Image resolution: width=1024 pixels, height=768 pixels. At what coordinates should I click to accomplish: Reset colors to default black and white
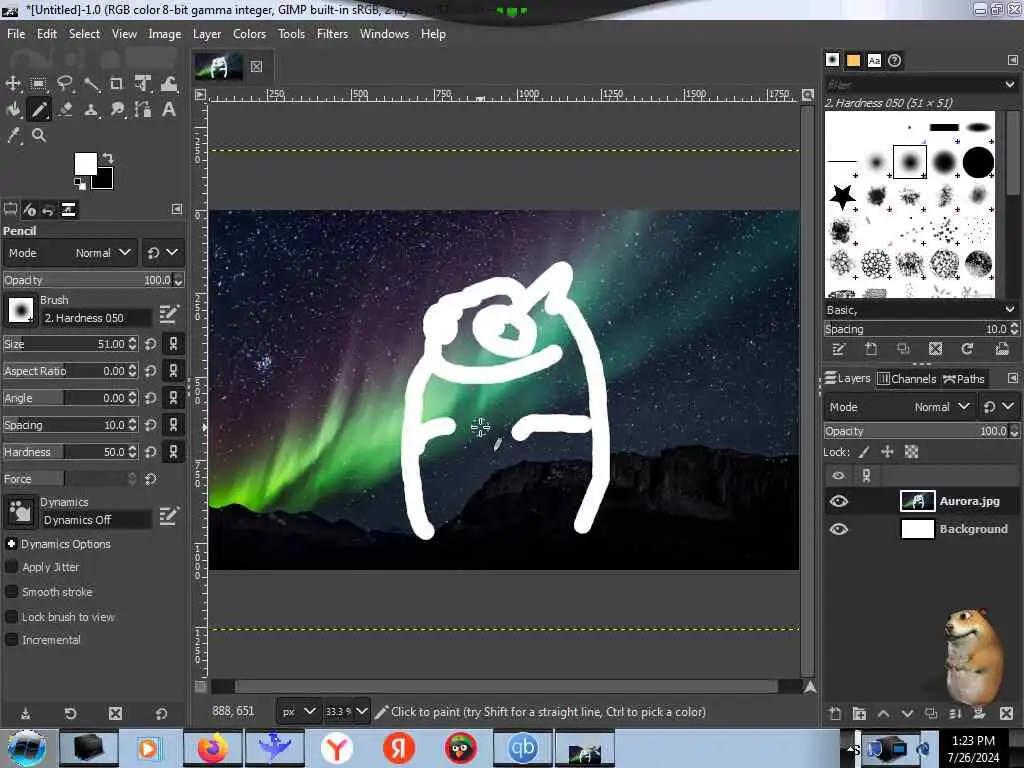(80, 184)
